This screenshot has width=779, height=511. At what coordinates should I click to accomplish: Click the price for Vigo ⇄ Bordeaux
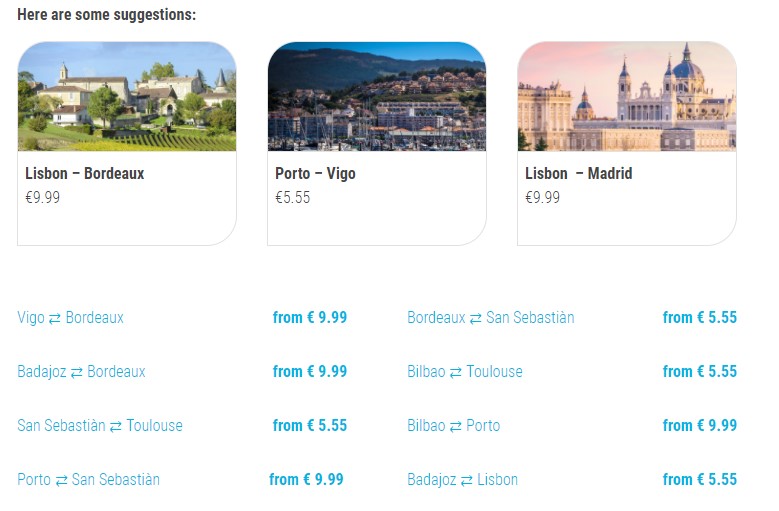pyautogui.click(x=310, y=318)
